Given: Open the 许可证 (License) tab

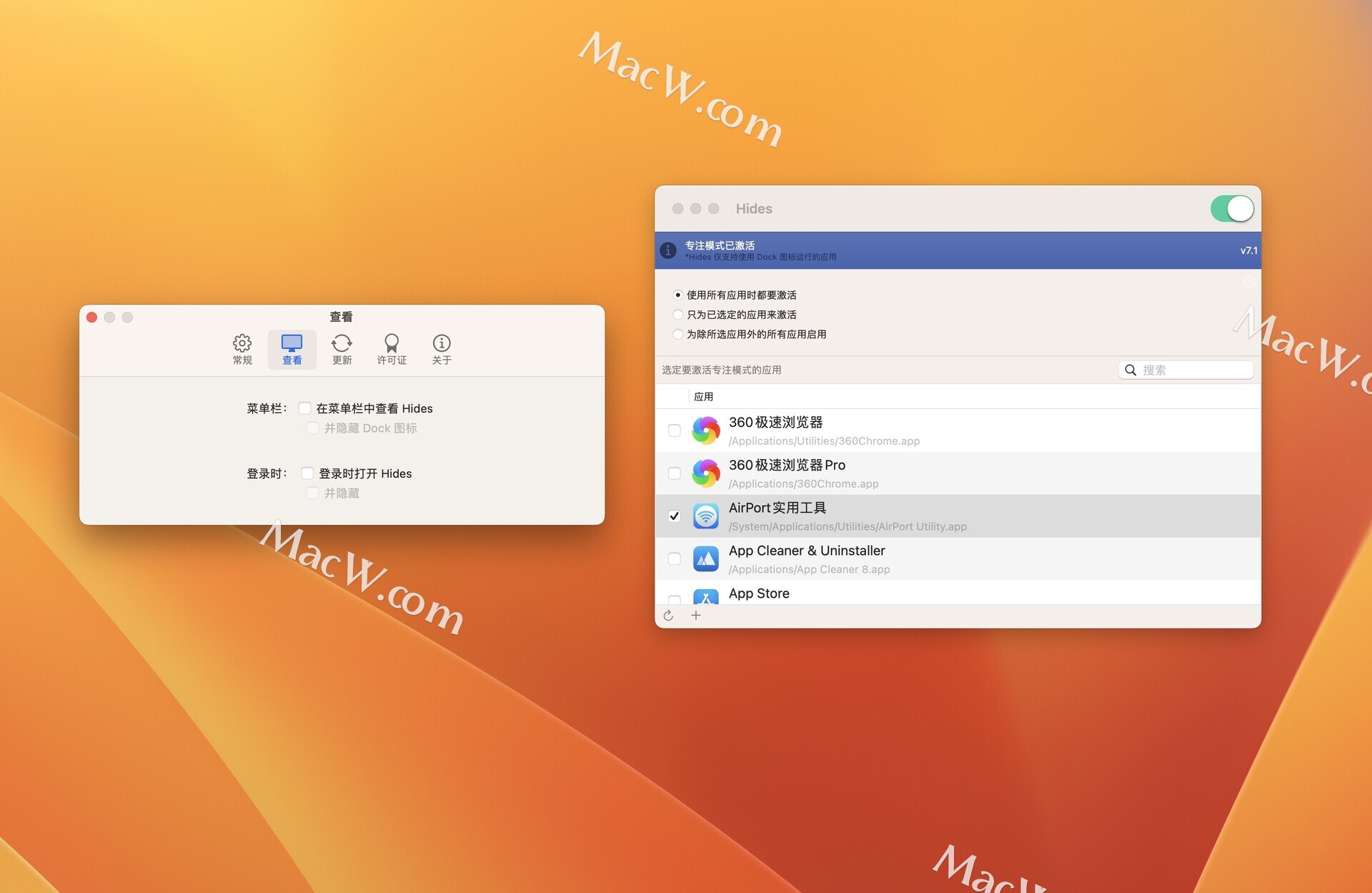Looking at the screenshot, I should coord(392,349).
